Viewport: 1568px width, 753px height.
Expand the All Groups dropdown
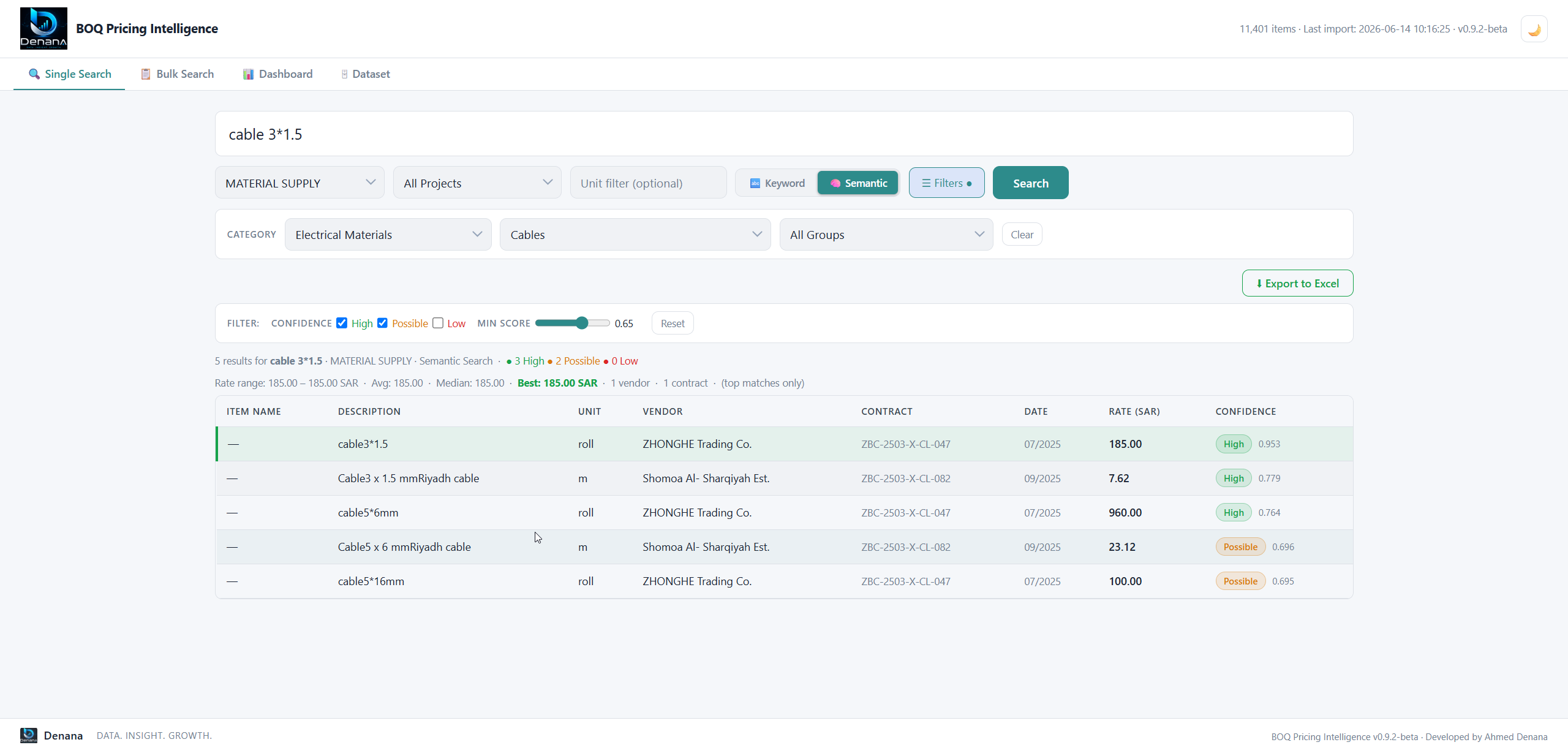pos(886,235)
